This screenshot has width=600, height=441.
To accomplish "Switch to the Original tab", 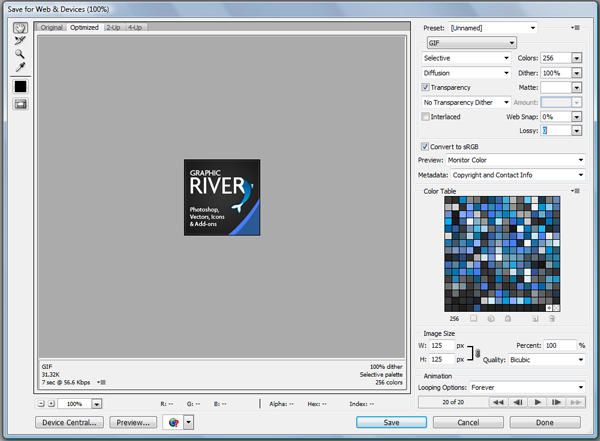I will point(52,27).
